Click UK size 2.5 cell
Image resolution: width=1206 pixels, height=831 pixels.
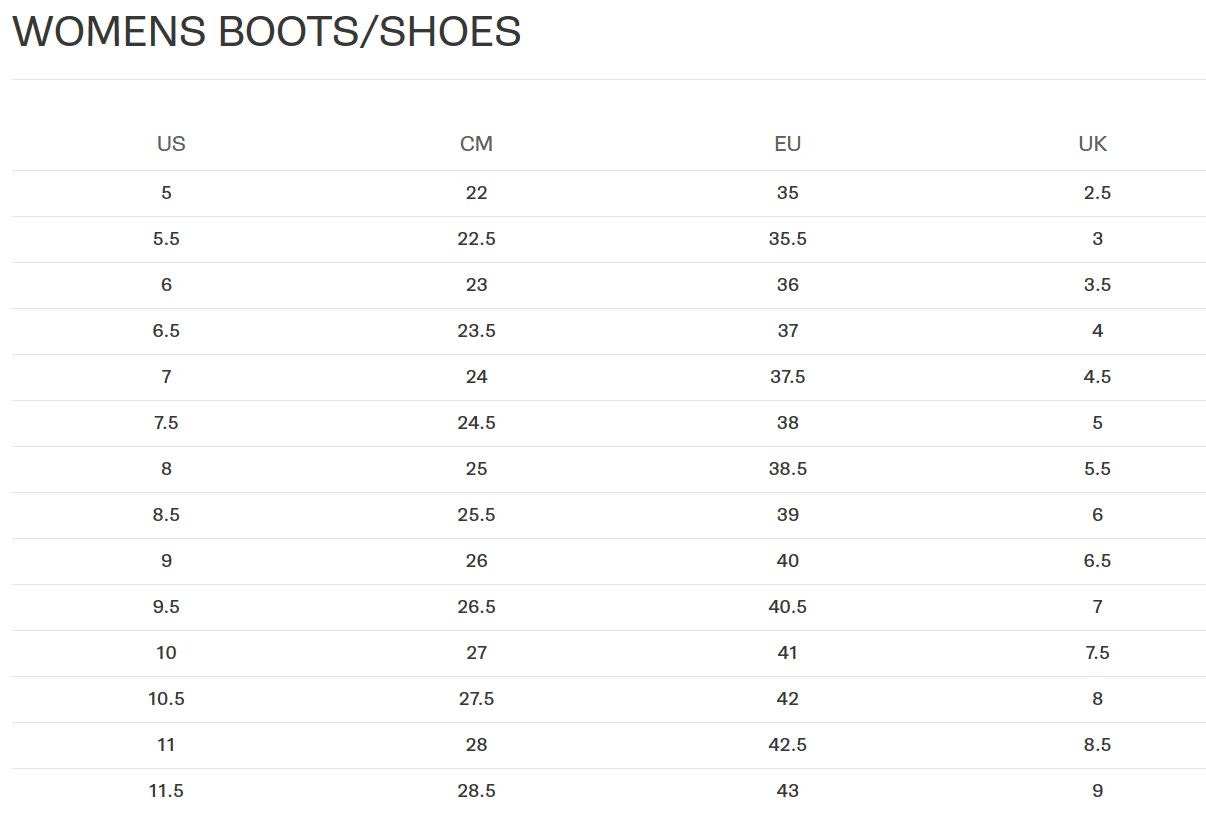point(1097,193)
